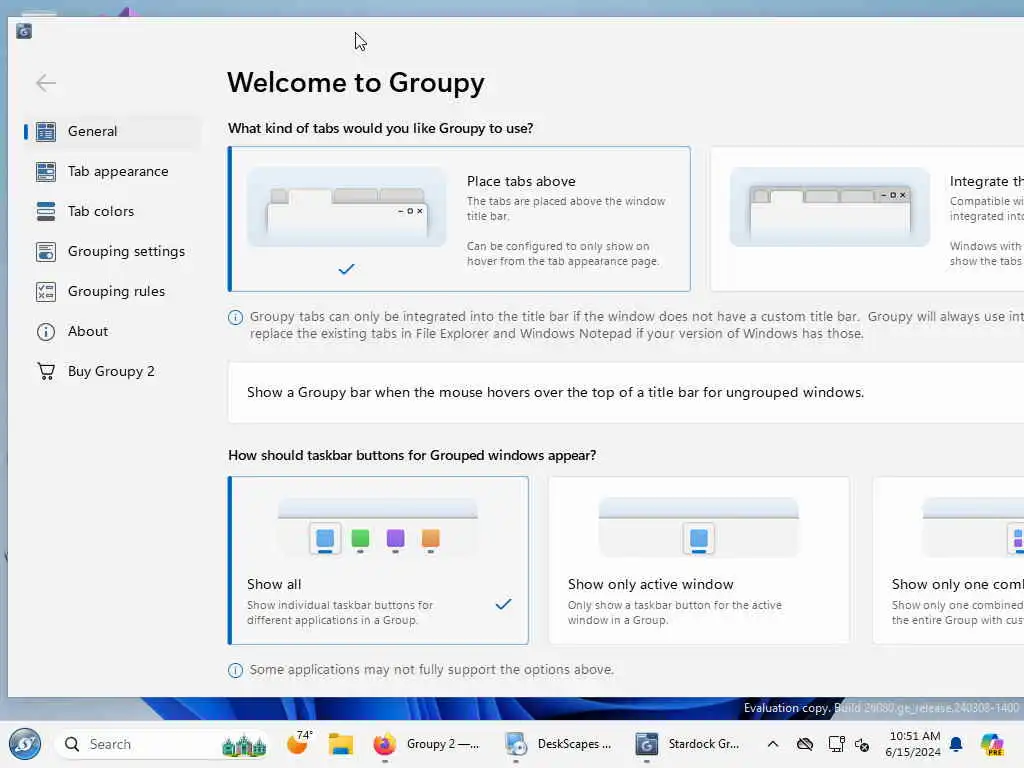Click the Buy Groupy 2 cart icon
The width and height of the screenshot is (1024, 768).
point(46,372)
